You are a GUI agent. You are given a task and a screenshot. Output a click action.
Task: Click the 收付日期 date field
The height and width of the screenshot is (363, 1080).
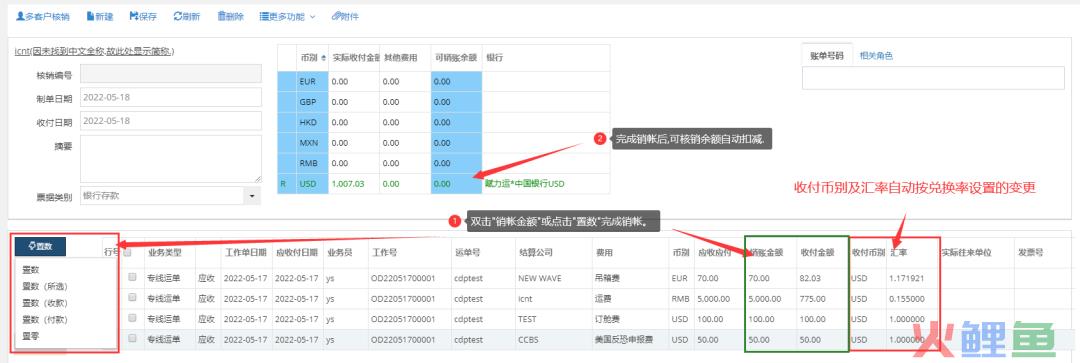171,121
